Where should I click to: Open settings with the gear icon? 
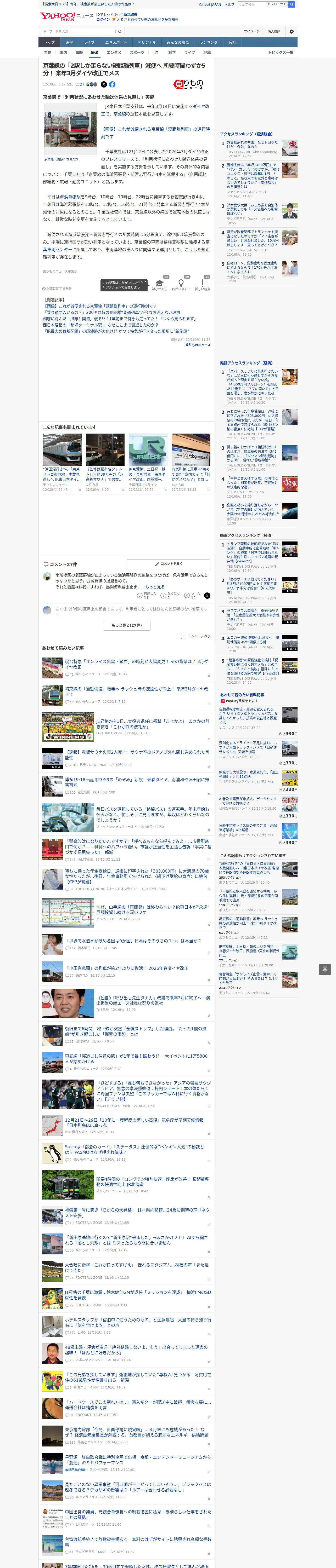(292, 32)
